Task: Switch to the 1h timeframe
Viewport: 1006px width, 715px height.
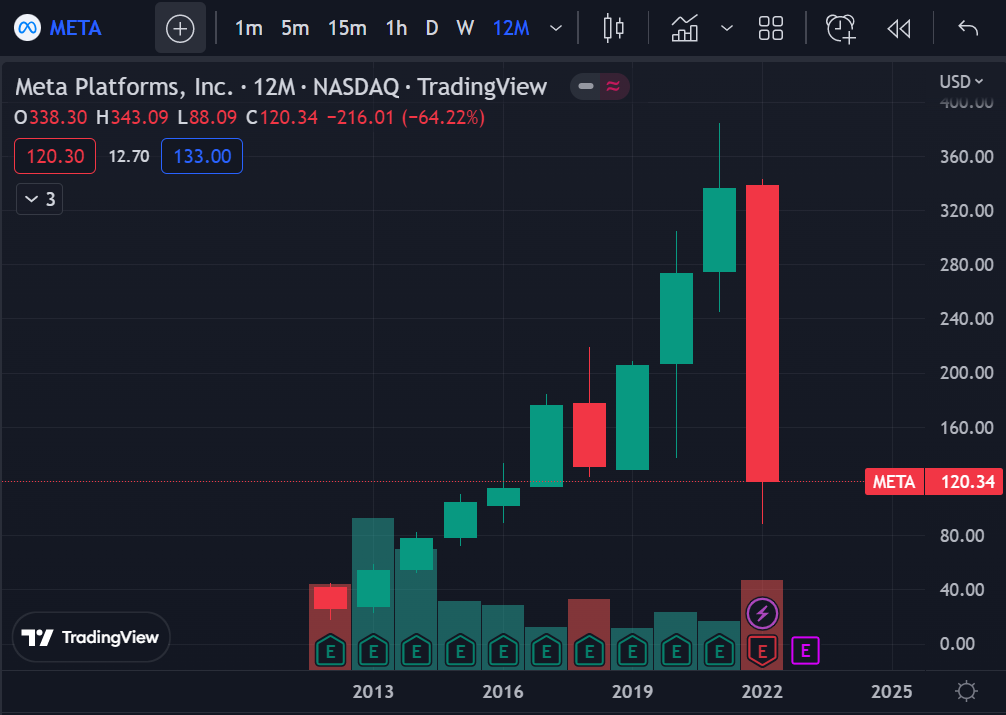Action: click(396, 29)
